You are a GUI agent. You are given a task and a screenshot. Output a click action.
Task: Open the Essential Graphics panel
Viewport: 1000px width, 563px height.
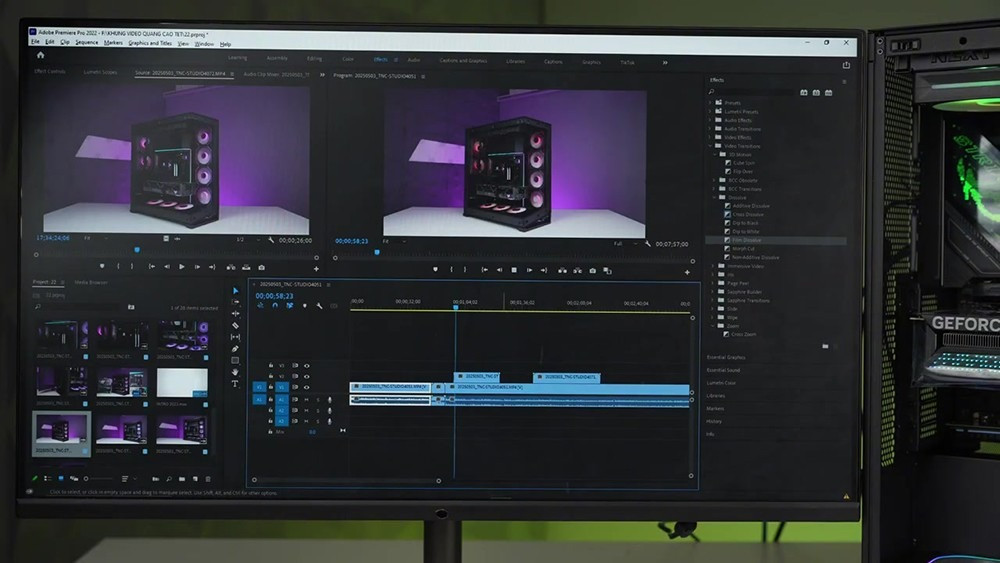[726, 357]
